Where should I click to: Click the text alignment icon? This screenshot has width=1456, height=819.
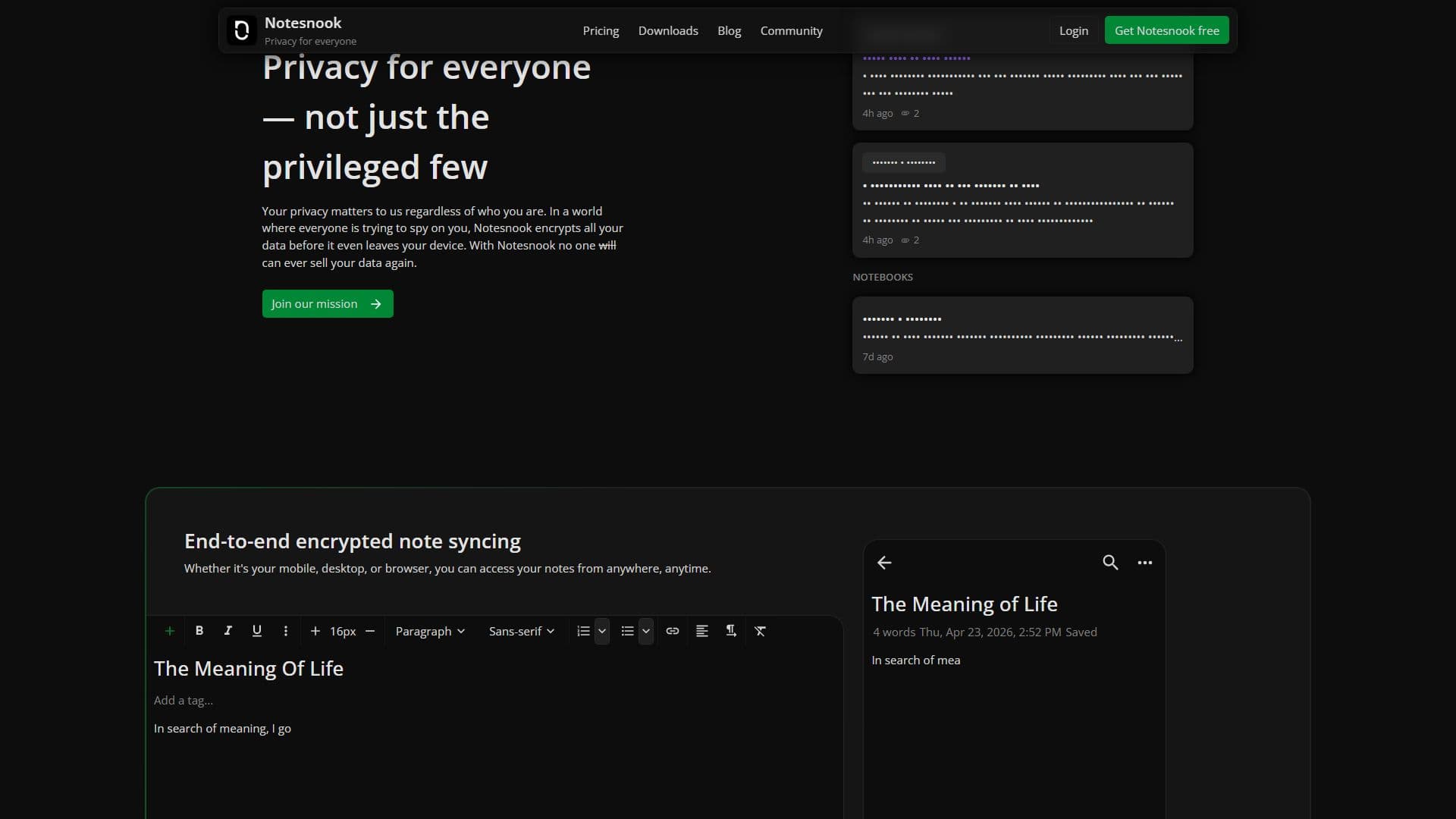tap(702, 631)
